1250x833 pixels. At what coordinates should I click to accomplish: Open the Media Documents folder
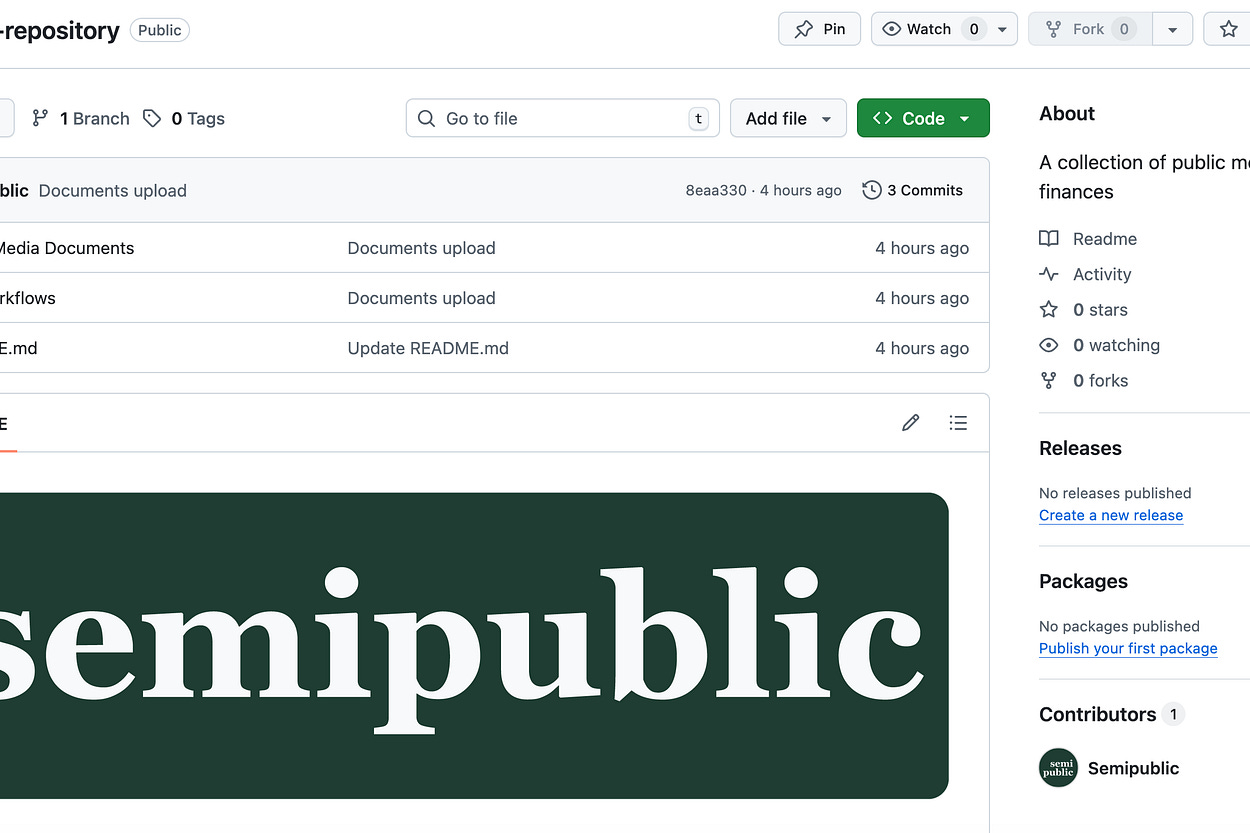point(67,248)
